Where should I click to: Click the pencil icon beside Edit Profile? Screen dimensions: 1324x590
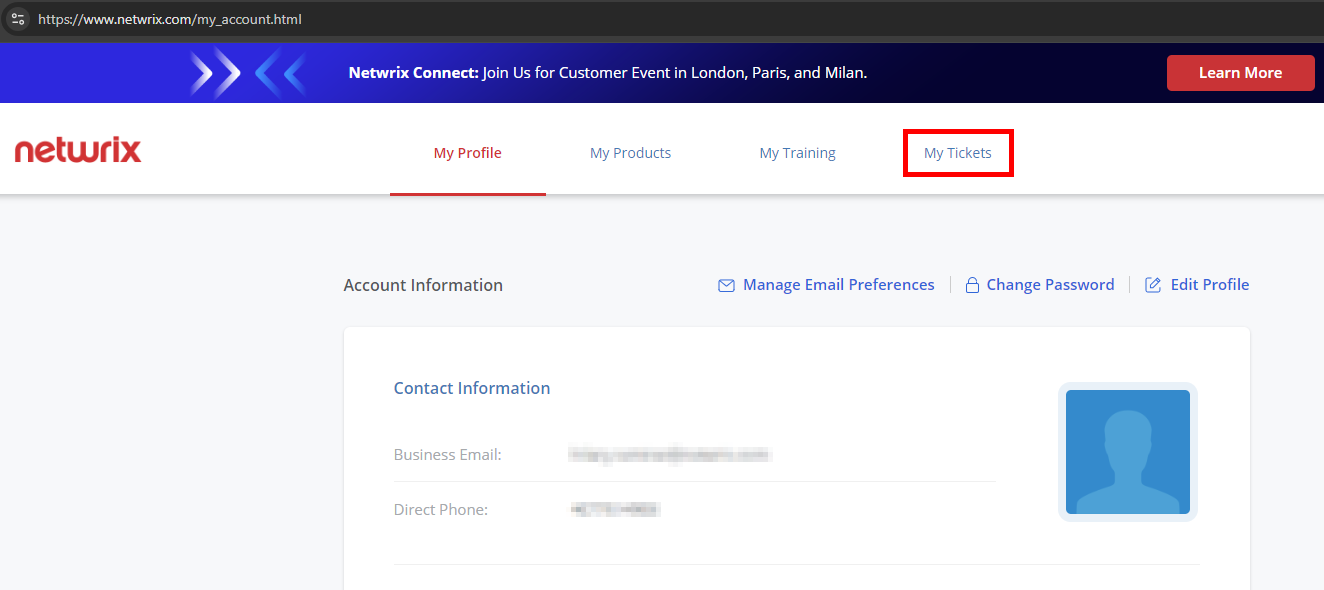click(1153, 286)
